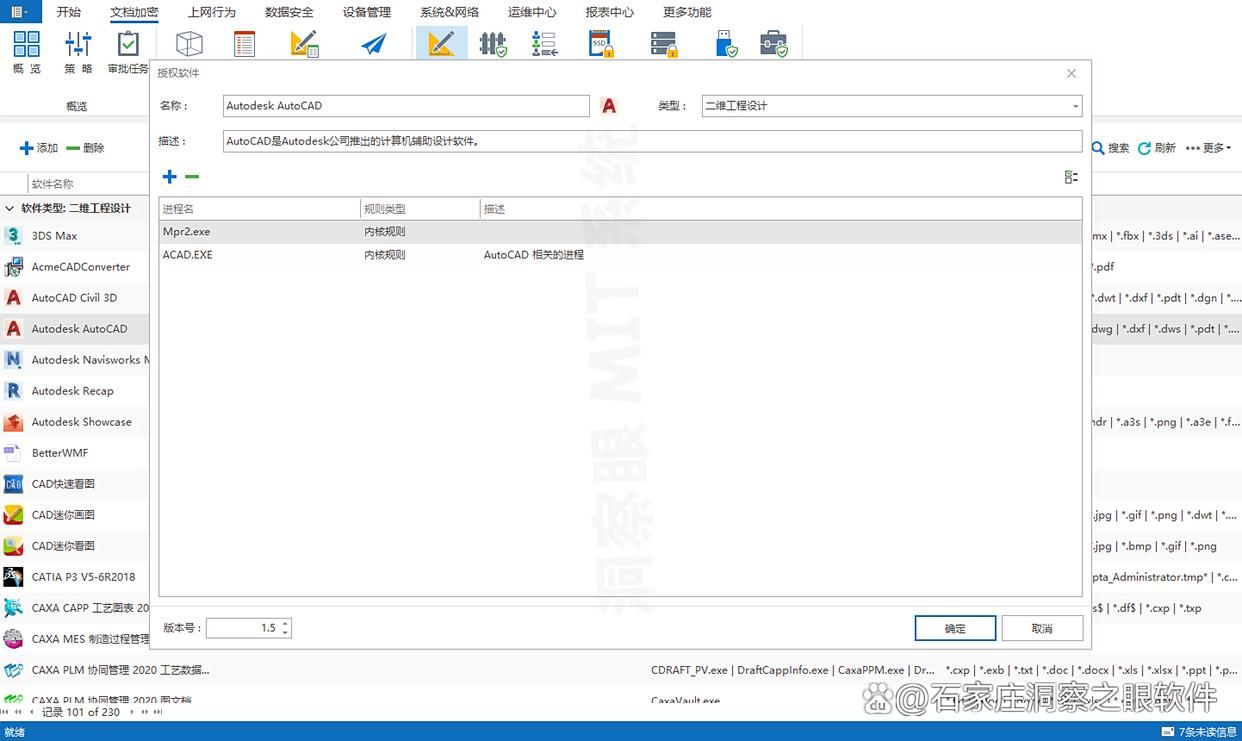This screenshot has height=741, width=1242.
Task: Click the 3D cube outline toolbar icon
Action: click(189, 44)
